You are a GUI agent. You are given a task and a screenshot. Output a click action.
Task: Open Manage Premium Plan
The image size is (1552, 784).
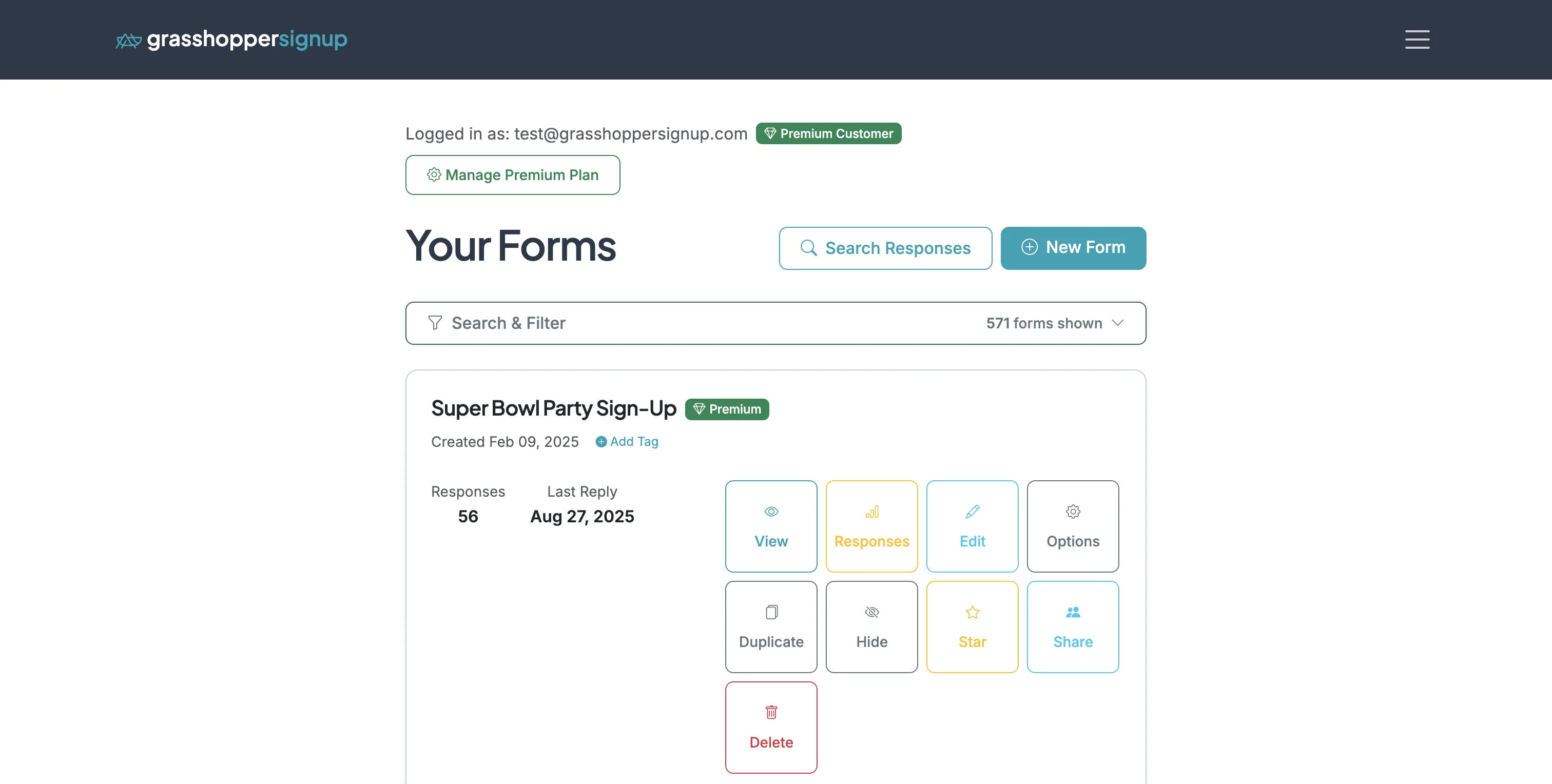pyautogui.click(x=512, y=174)
